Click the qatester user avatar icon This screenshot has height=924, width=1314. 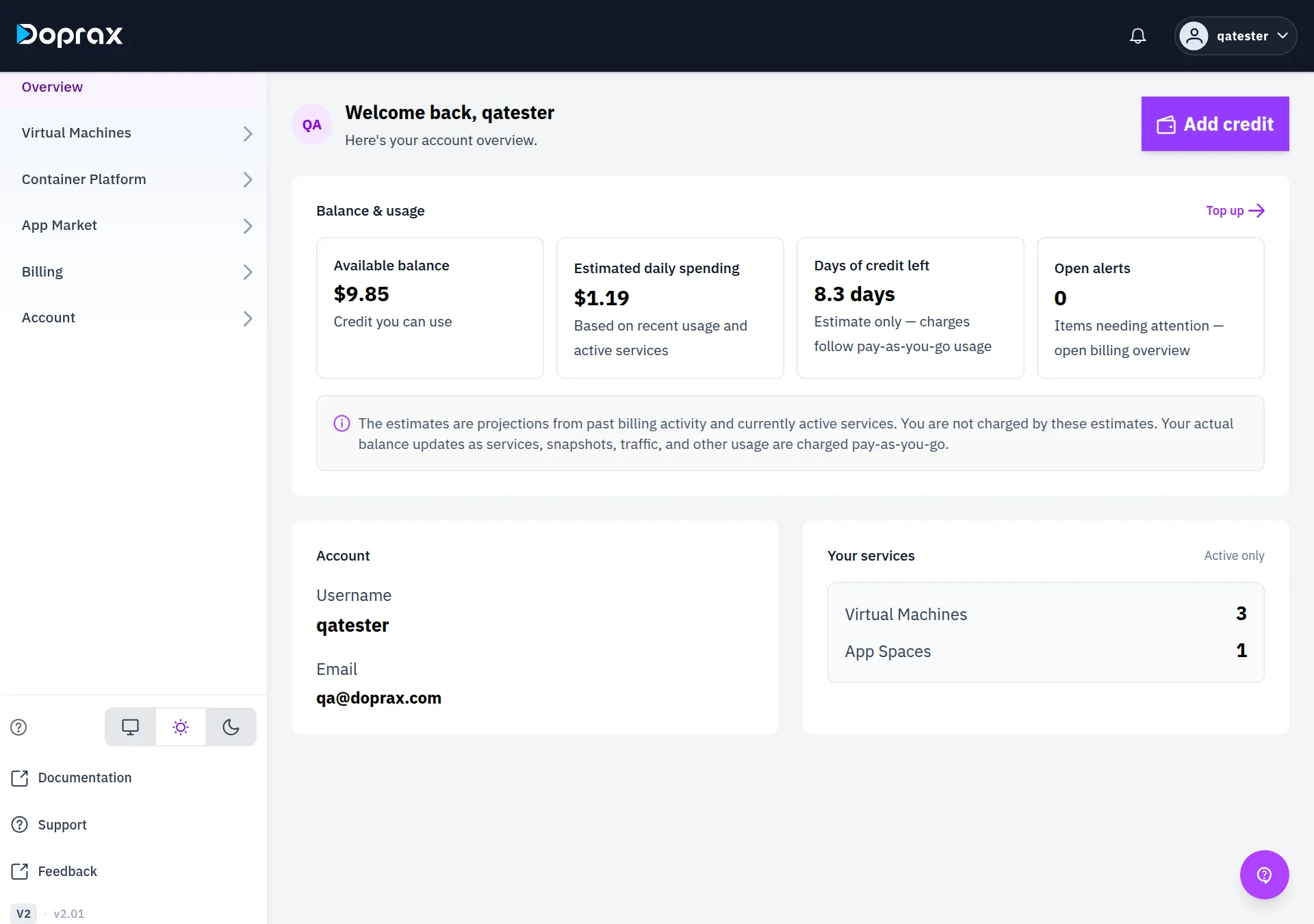(x=1194, y=36)
